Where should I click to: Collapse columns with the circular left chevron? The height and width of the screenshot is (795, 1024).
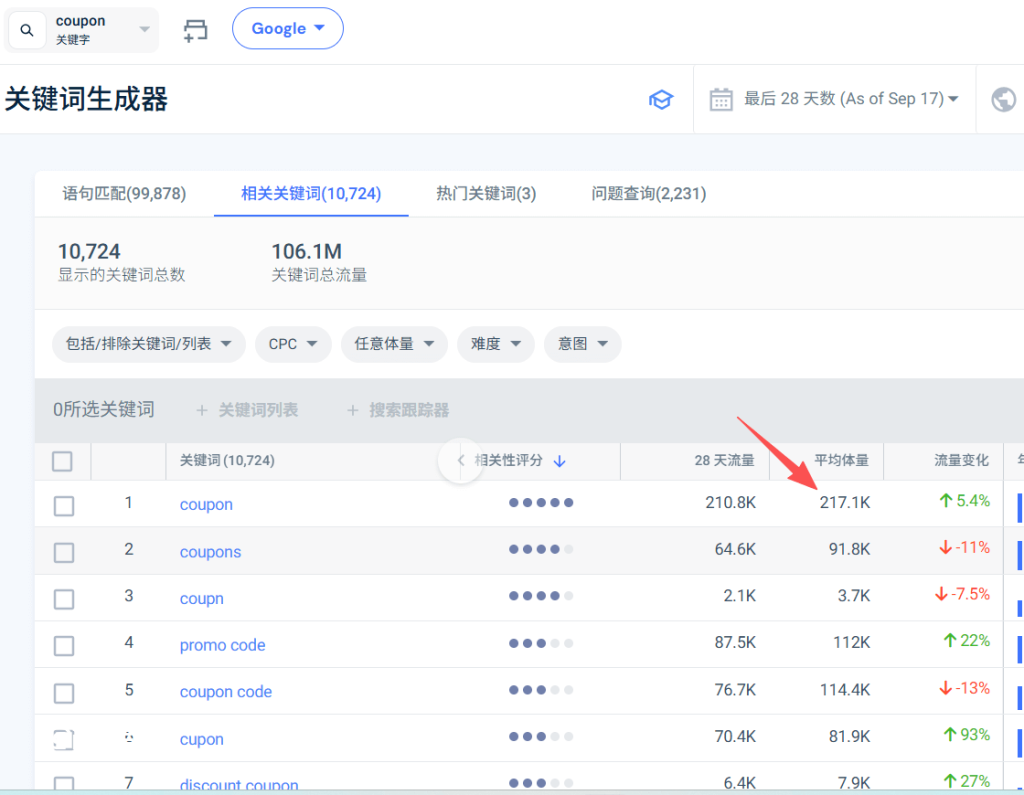pyautogui.click(x=460, y=461)
